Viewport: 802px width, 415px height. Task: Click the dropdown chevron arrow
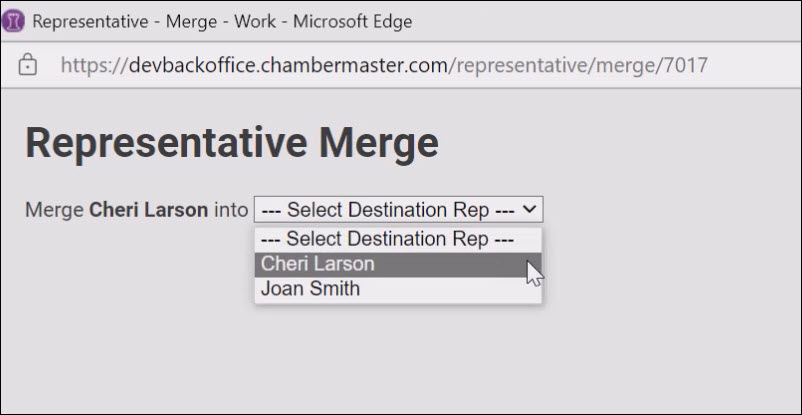point(531,210)
